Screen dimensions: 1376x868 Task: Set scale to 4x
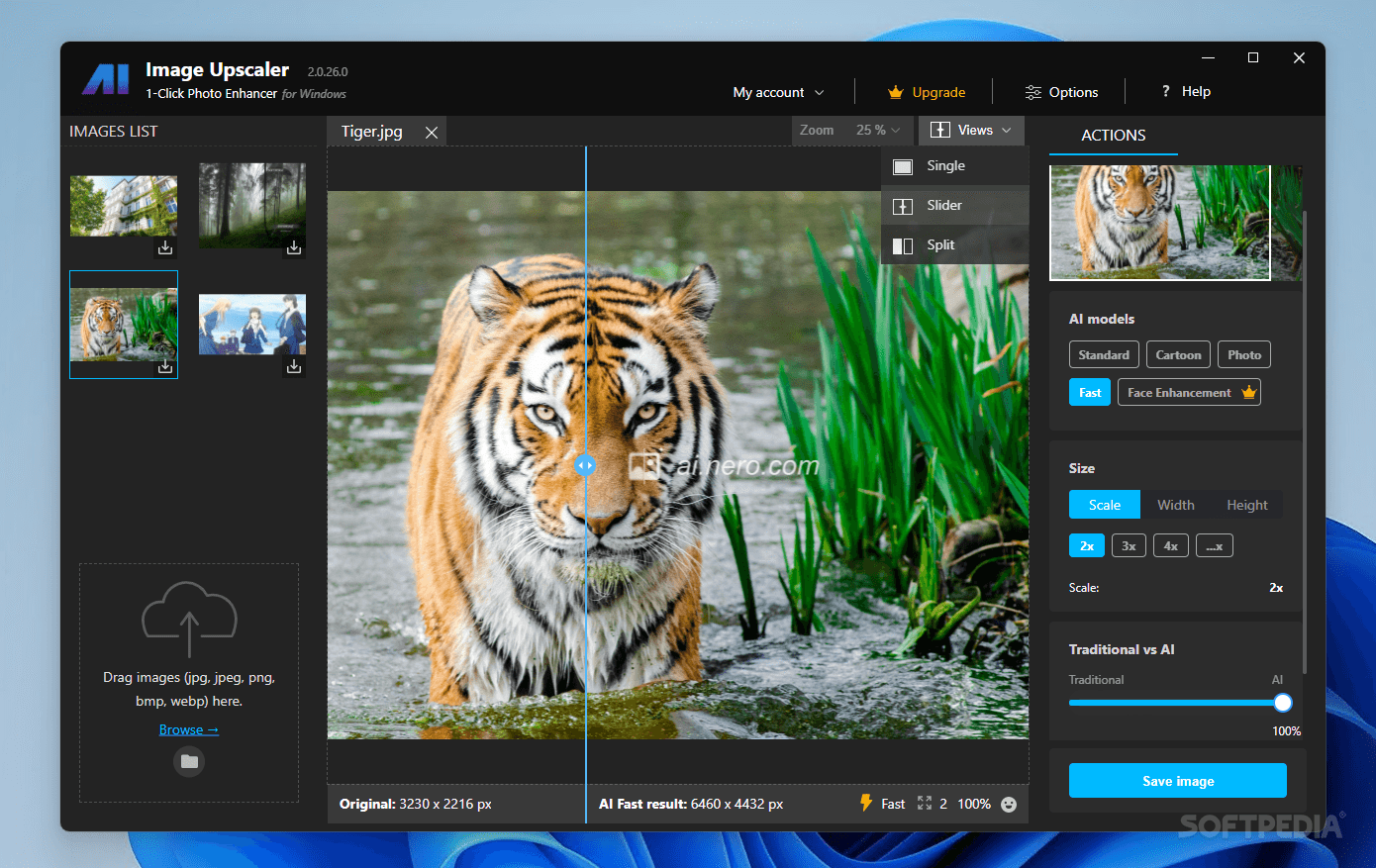click(x=1171, y=545)
